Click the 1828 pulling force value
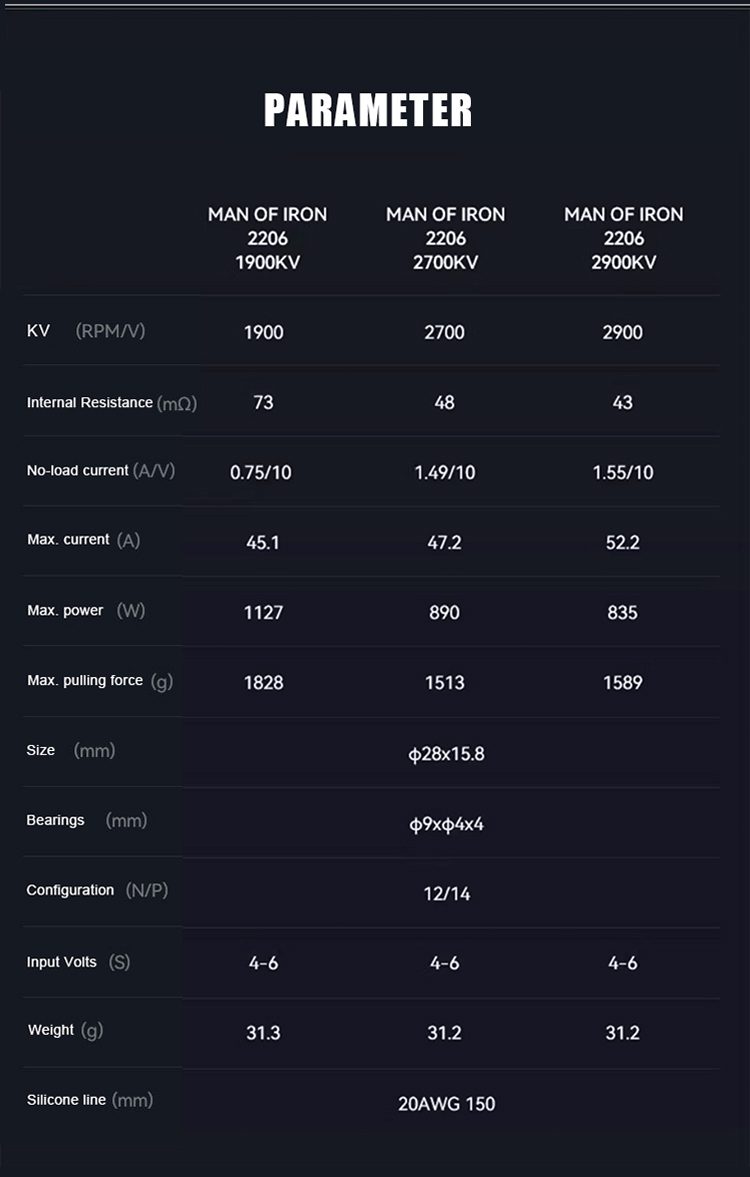Screen dimensions: 750x1177 (263, 682)
